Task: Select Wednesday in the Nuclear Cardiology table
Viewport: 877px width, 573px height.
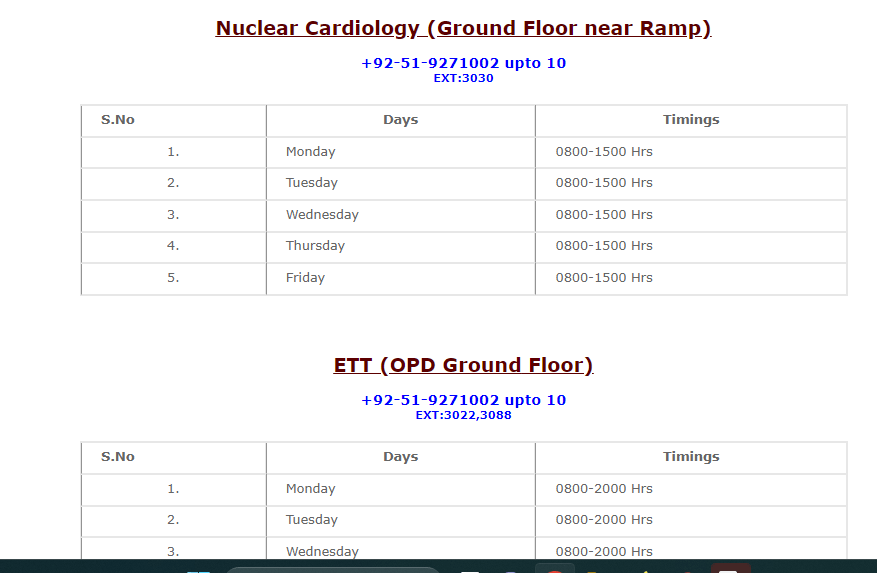Action: [x=322, y=215]
